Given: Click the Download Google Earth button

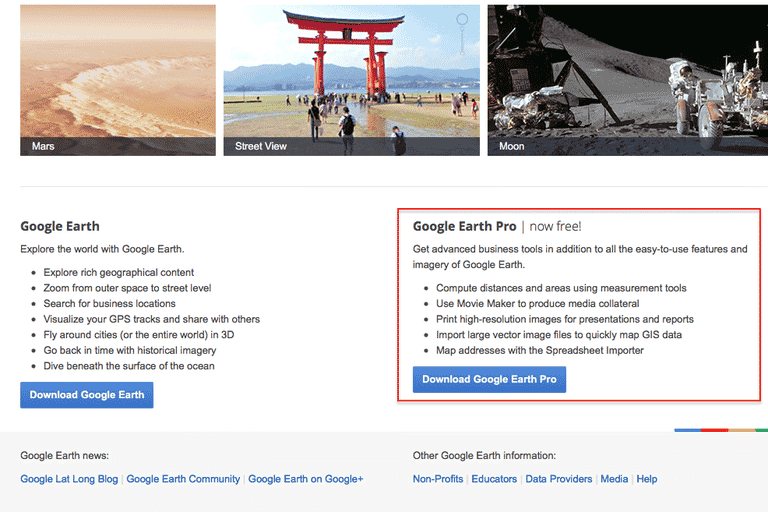Looking at the screenshot, I should 87,395.
